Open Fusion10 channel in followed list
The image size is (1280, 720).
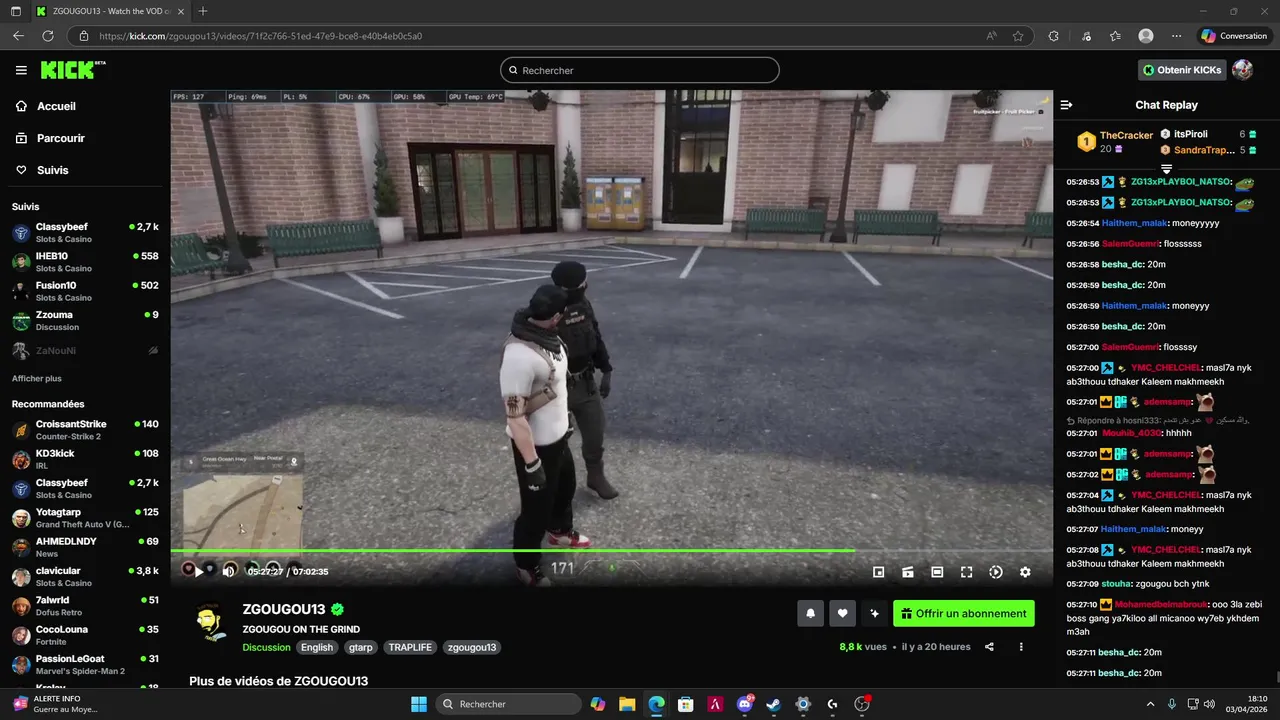85,290
